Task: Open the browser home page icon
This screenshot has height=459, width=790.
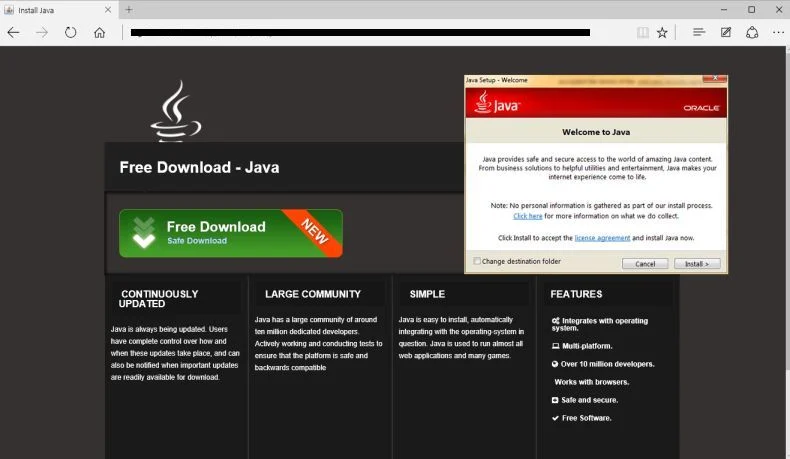Action: (99, 33)
